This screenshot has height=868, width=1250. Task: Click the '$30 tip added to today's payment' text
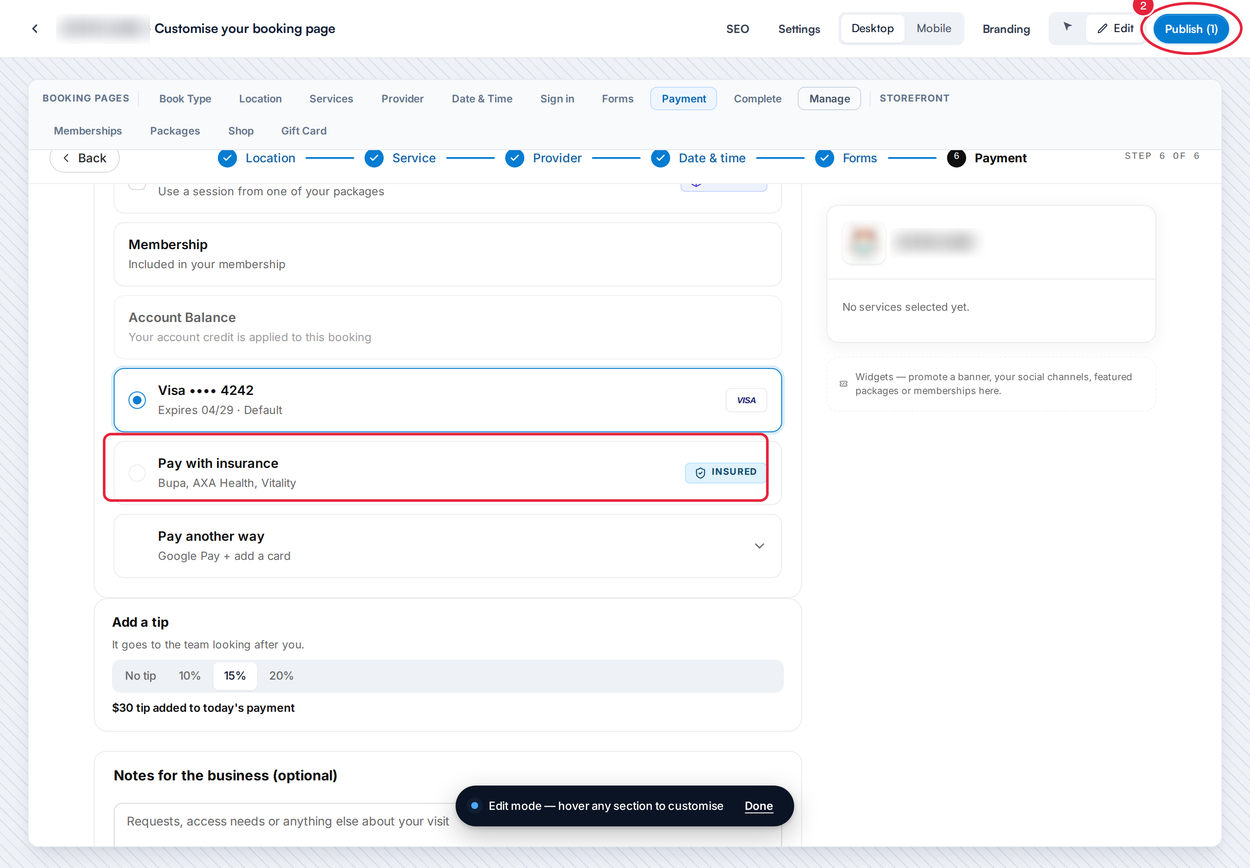(x=203, y=708)
